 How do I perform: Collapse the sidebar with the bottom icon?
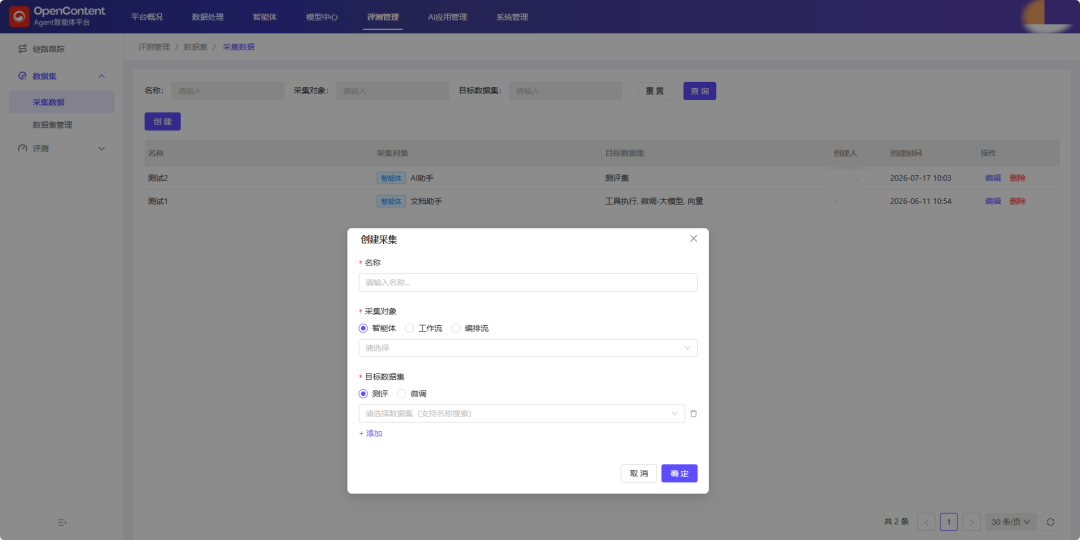click(x=62, y=523)
